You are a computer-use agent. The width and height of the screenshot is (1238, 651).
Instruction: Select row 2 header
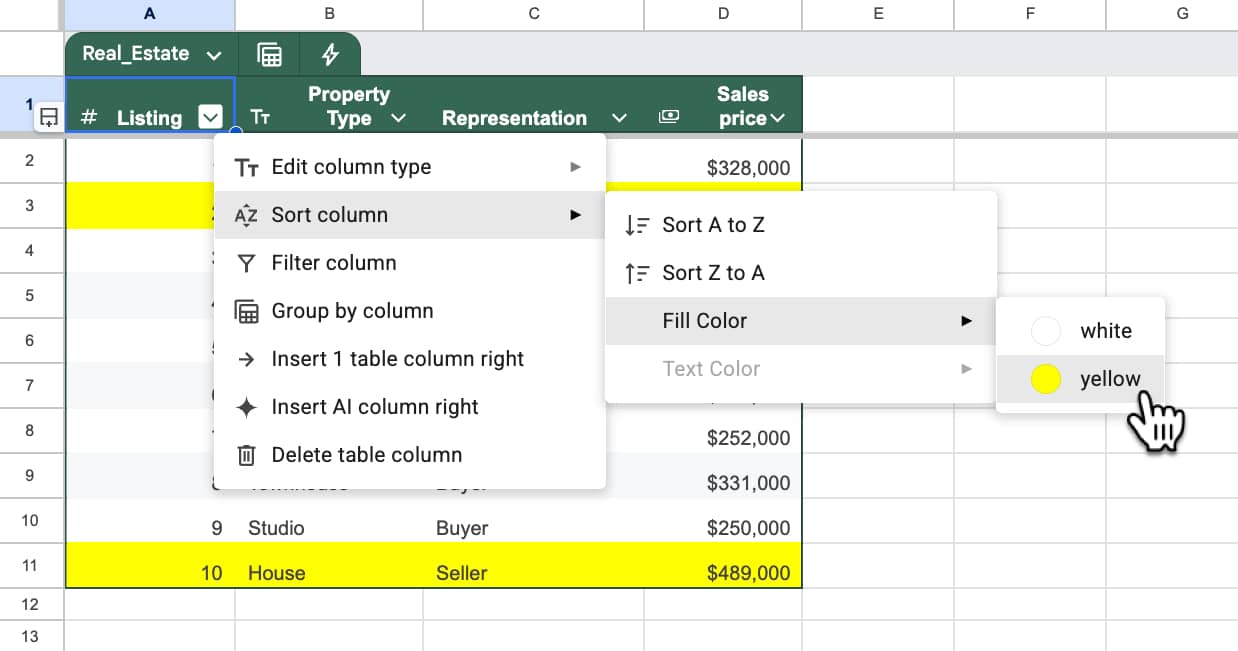point(30,160)
